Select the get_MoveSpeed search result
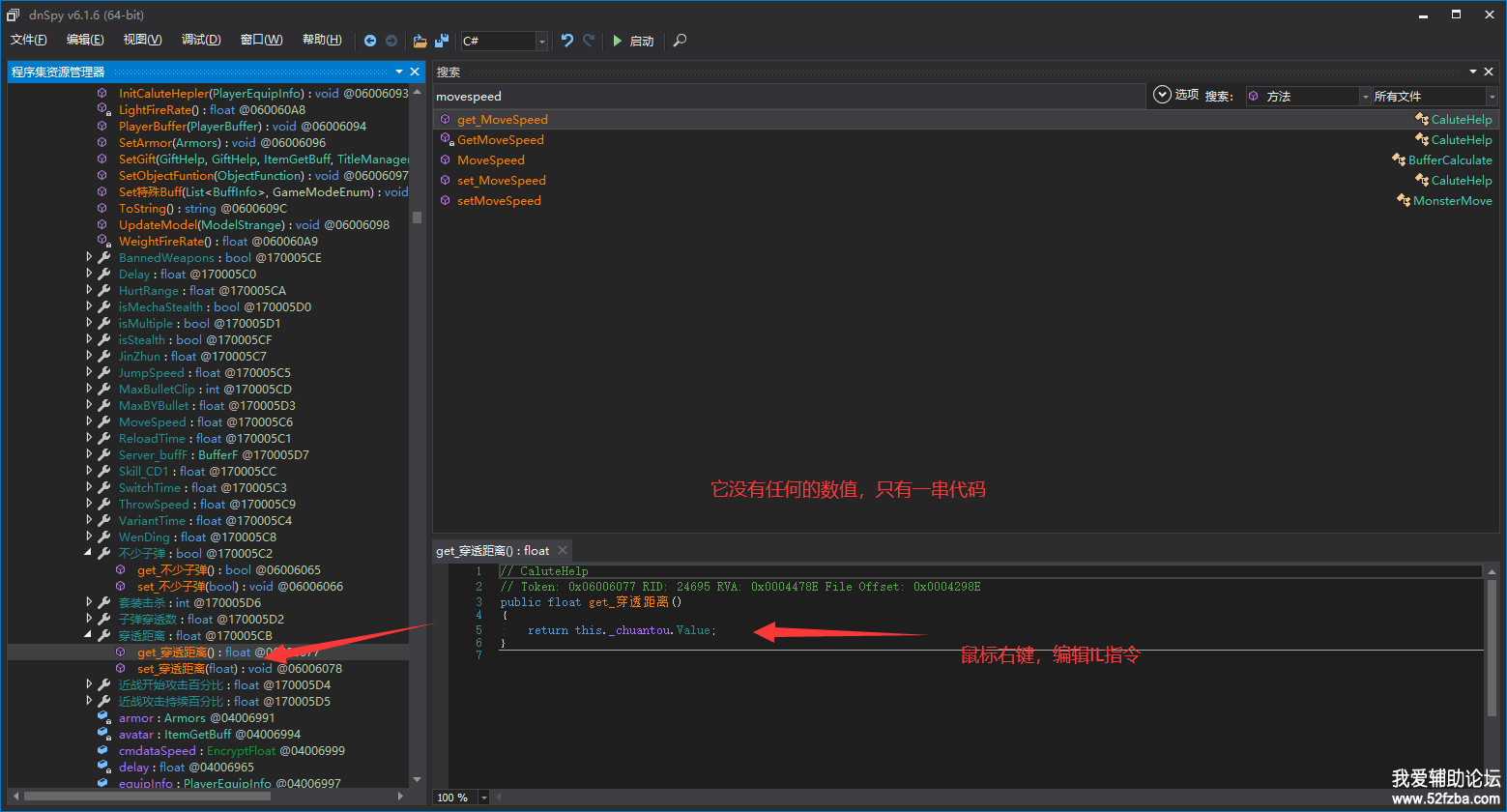Screen dimensions: 1507x812 pos(966,119)
